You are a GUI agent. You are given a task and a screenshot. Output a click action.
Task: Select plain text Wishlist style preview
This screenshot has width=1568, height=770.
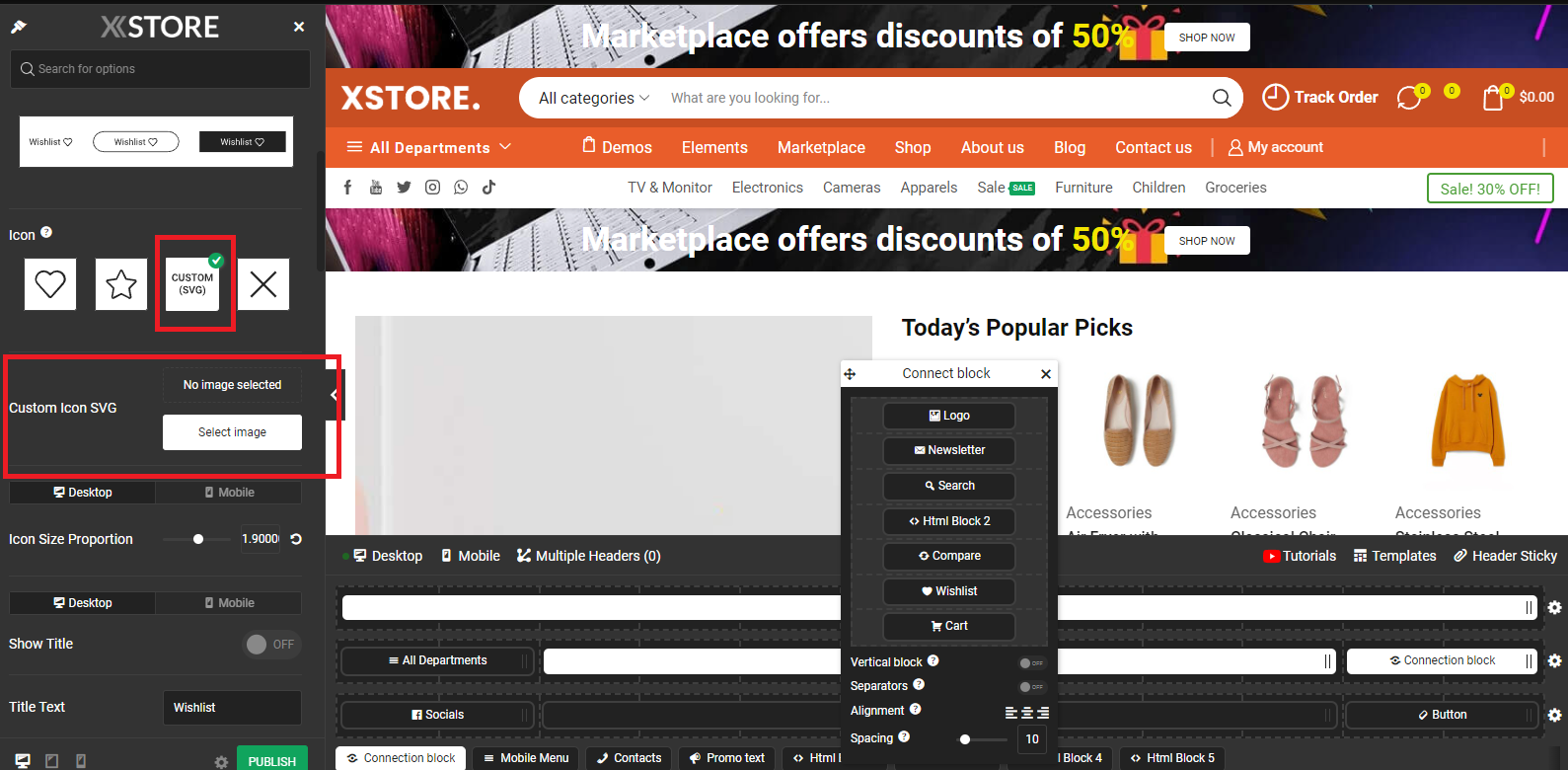[x=50, y=142]
